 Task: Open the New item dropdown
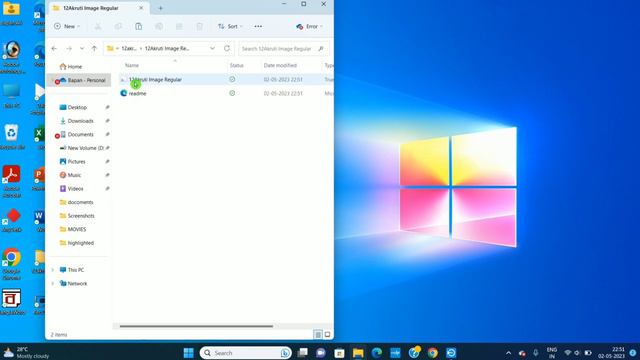67,27
